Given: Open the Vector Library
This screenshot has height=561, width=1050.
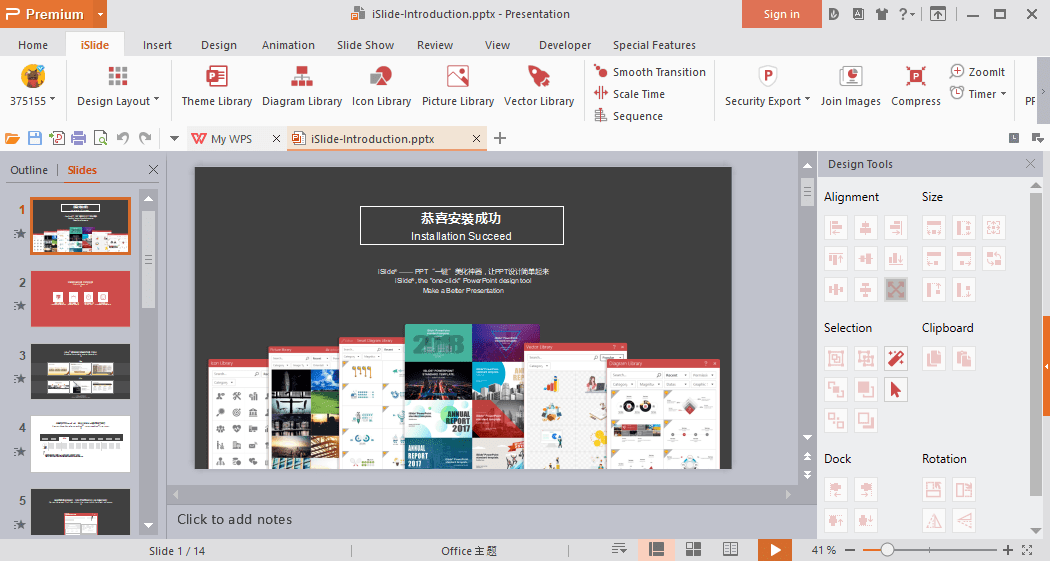Looking at the screenshot, I should [539, 86].
